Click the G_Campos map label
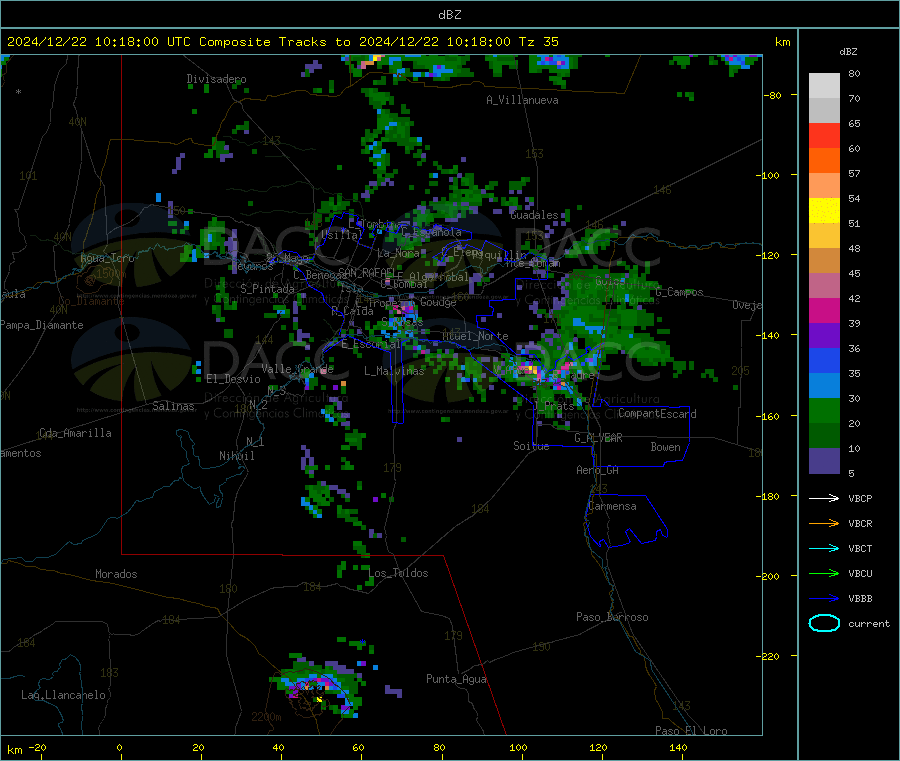Image resolution: width=900 pixels, height=761 pixels. (680, 292)
